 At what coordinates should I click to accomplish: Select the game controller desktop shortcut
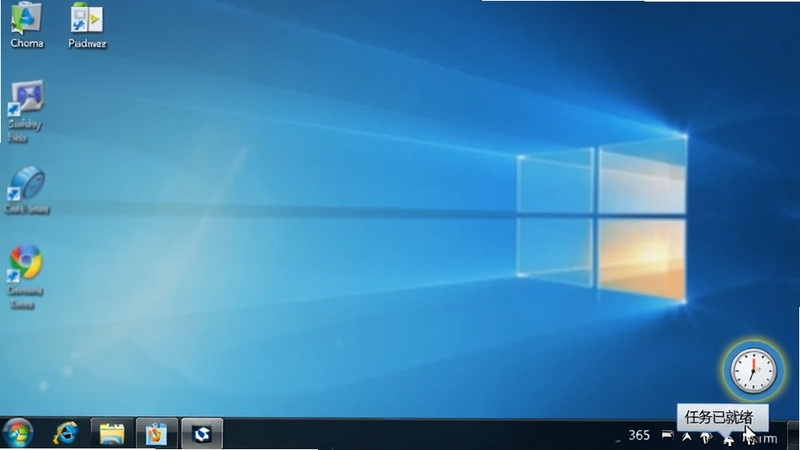(x=26, y=111)
